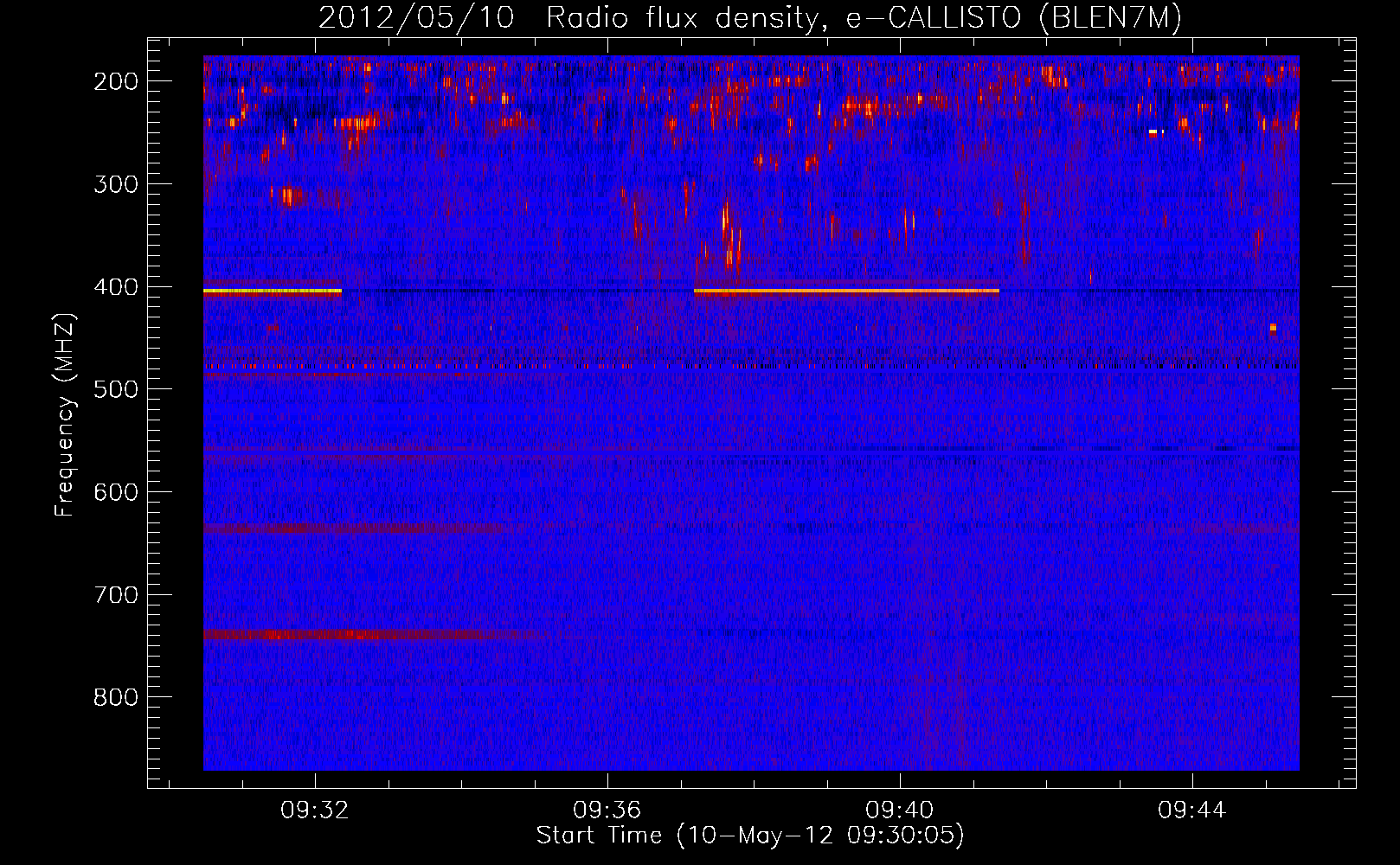Click the red horizontal band near 635 MHz
Screen dimensions: 1400x865
pyautogui.click(x=353, y=528)
